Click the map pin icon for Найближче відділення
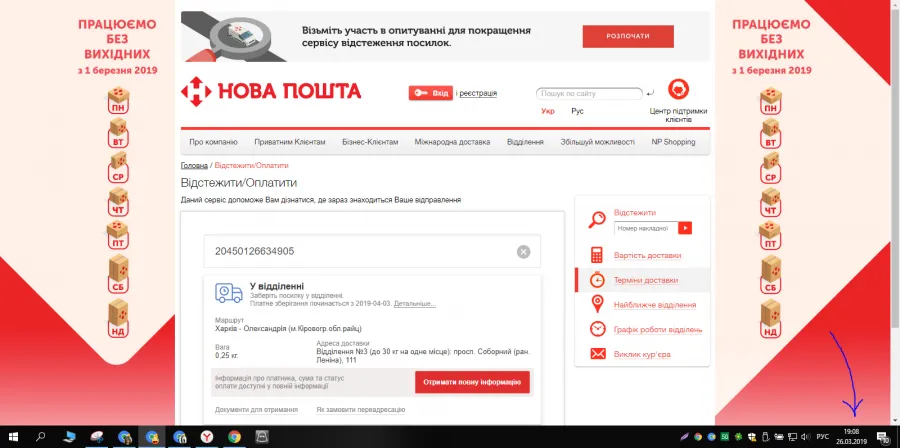Viewport: 900px width, 448px height. (598, 304)
